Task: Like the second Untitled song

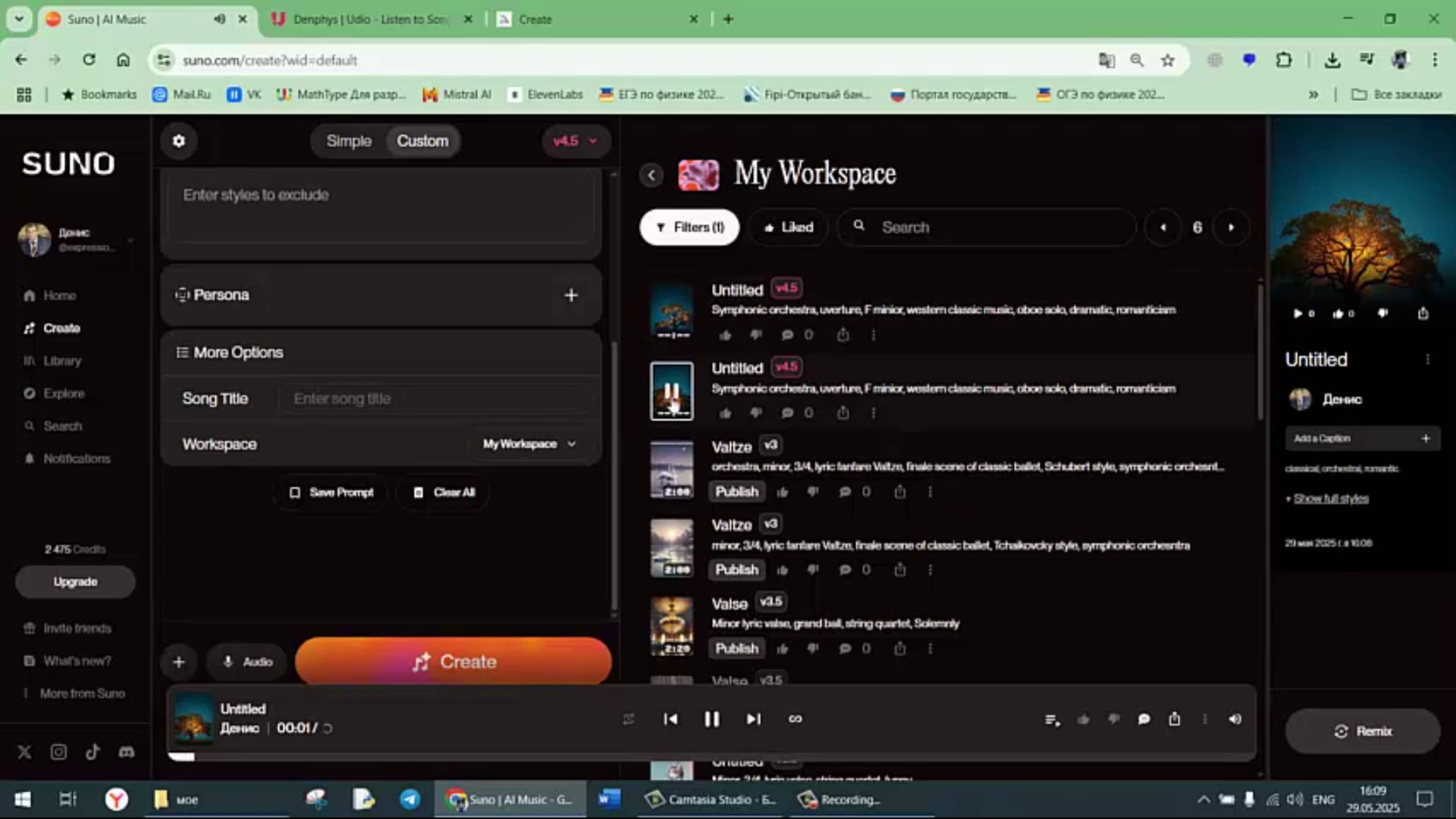Action: point(725,413)
